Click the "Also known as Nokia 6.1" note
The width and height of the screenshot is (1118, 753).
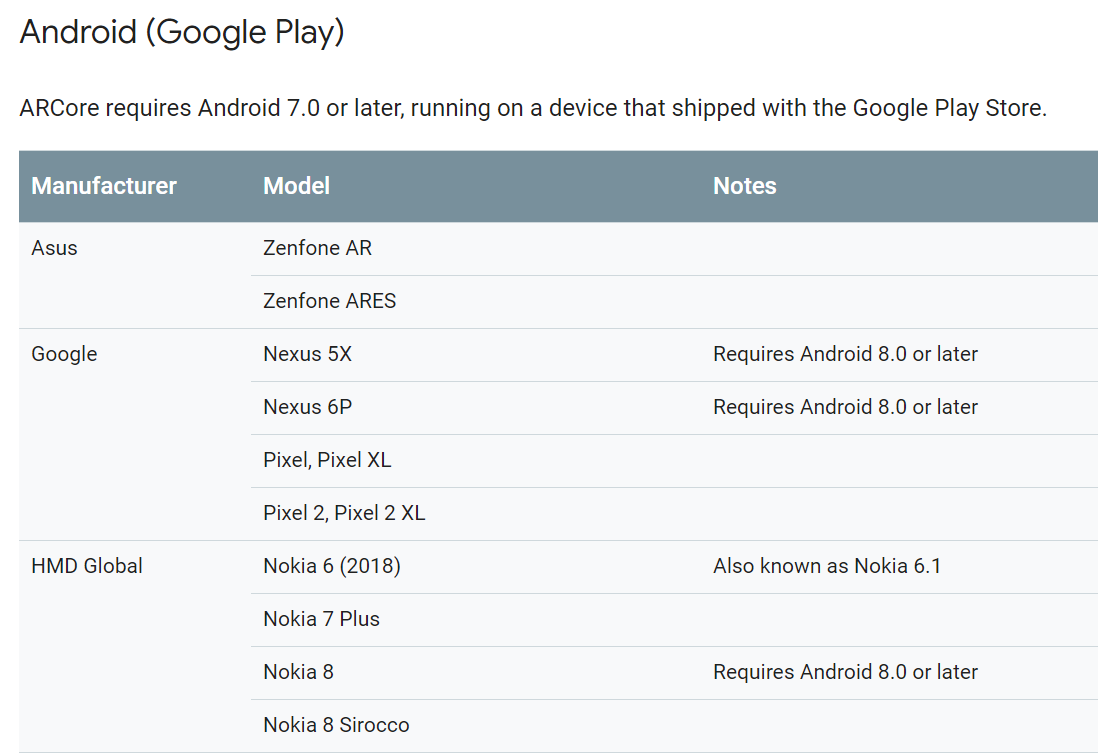827,566
